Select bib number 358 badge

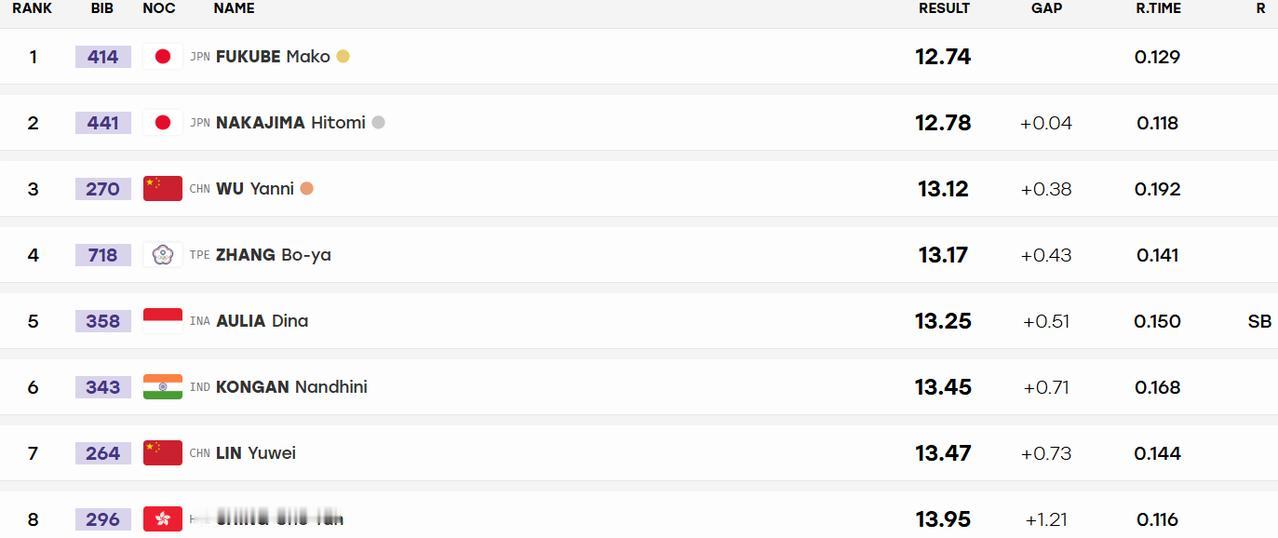tap(103, 321)
